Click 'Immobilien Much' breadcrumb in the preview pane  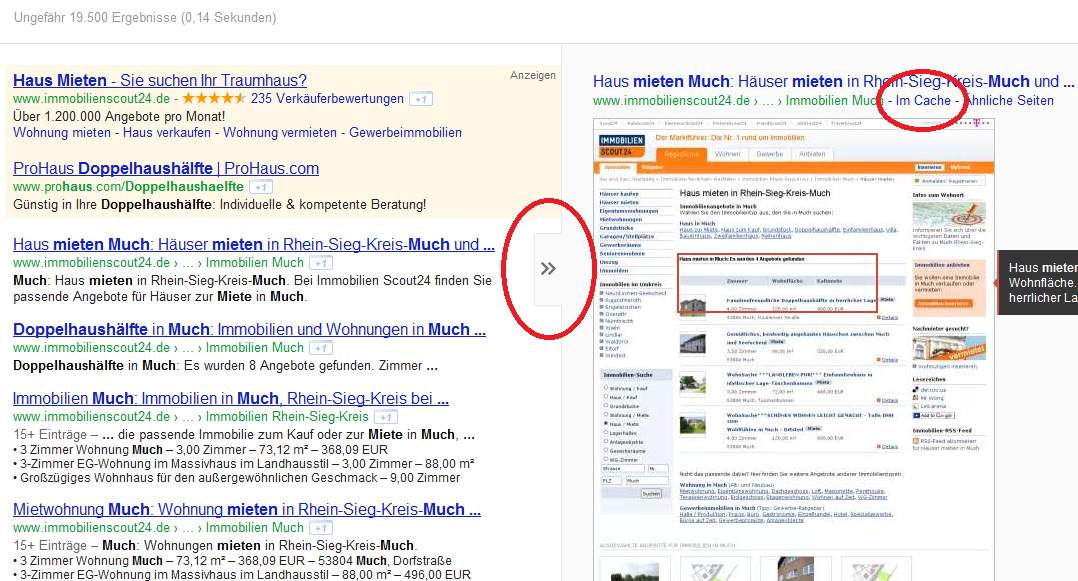click(x=834, y=100)
